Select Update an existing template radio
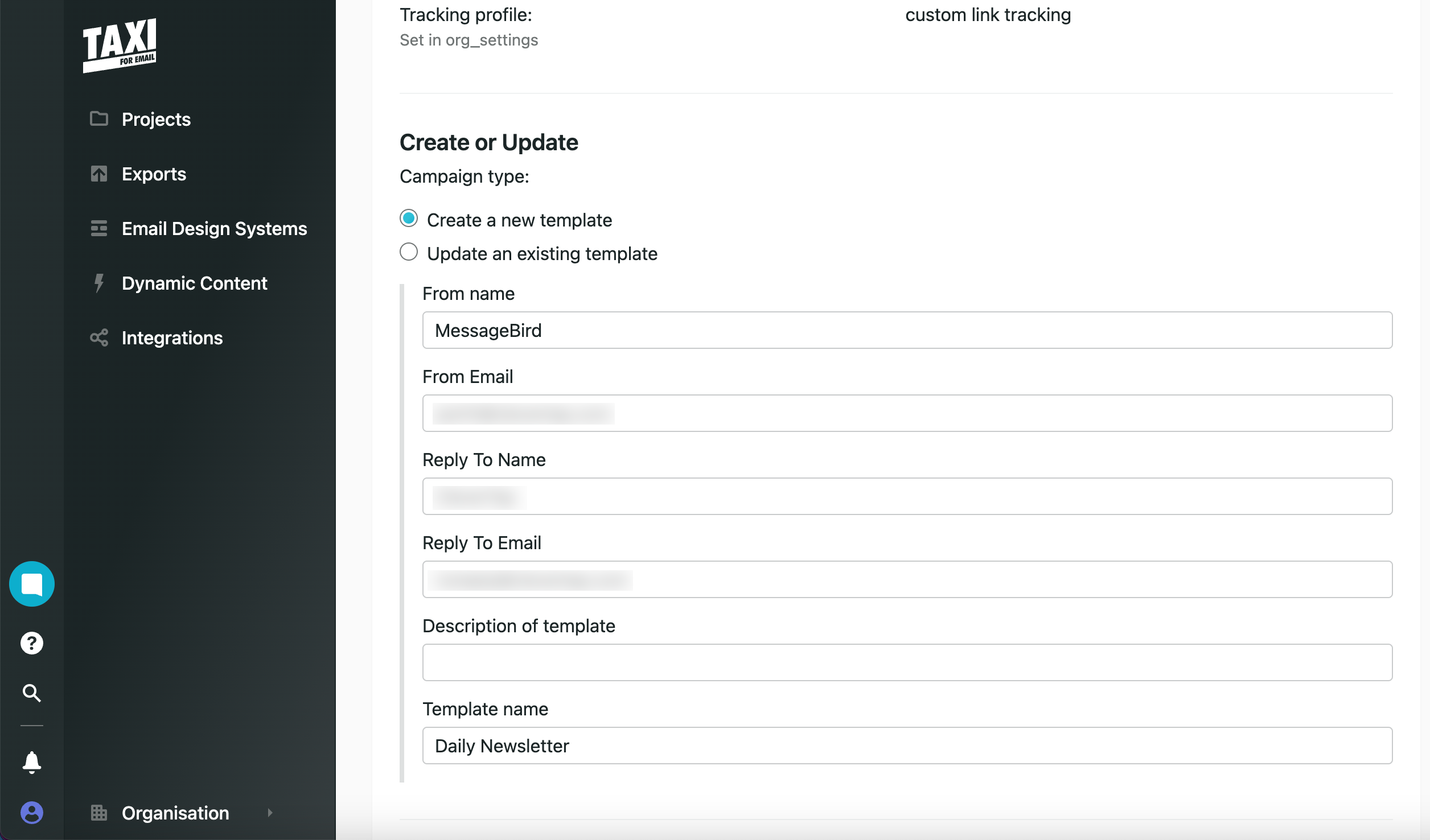Image resolution: width=1430 pixels, height=840 pixels. tap(409, 252)
